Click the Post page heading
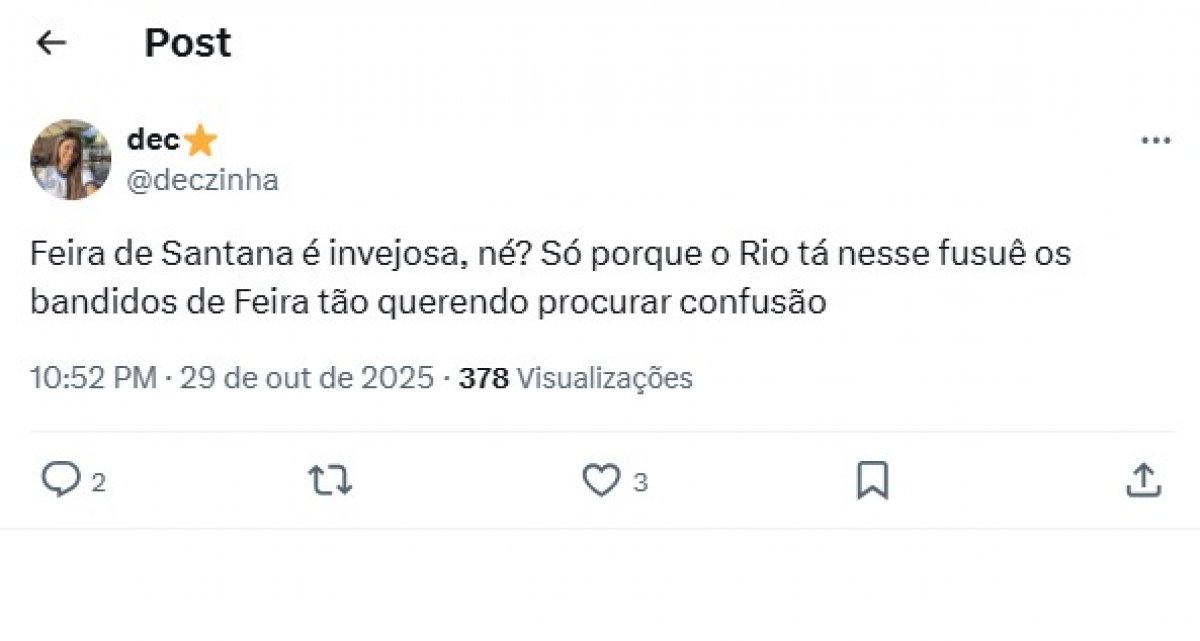The height and width of the screenshot is (641, 1200). [x=187, y=43]
